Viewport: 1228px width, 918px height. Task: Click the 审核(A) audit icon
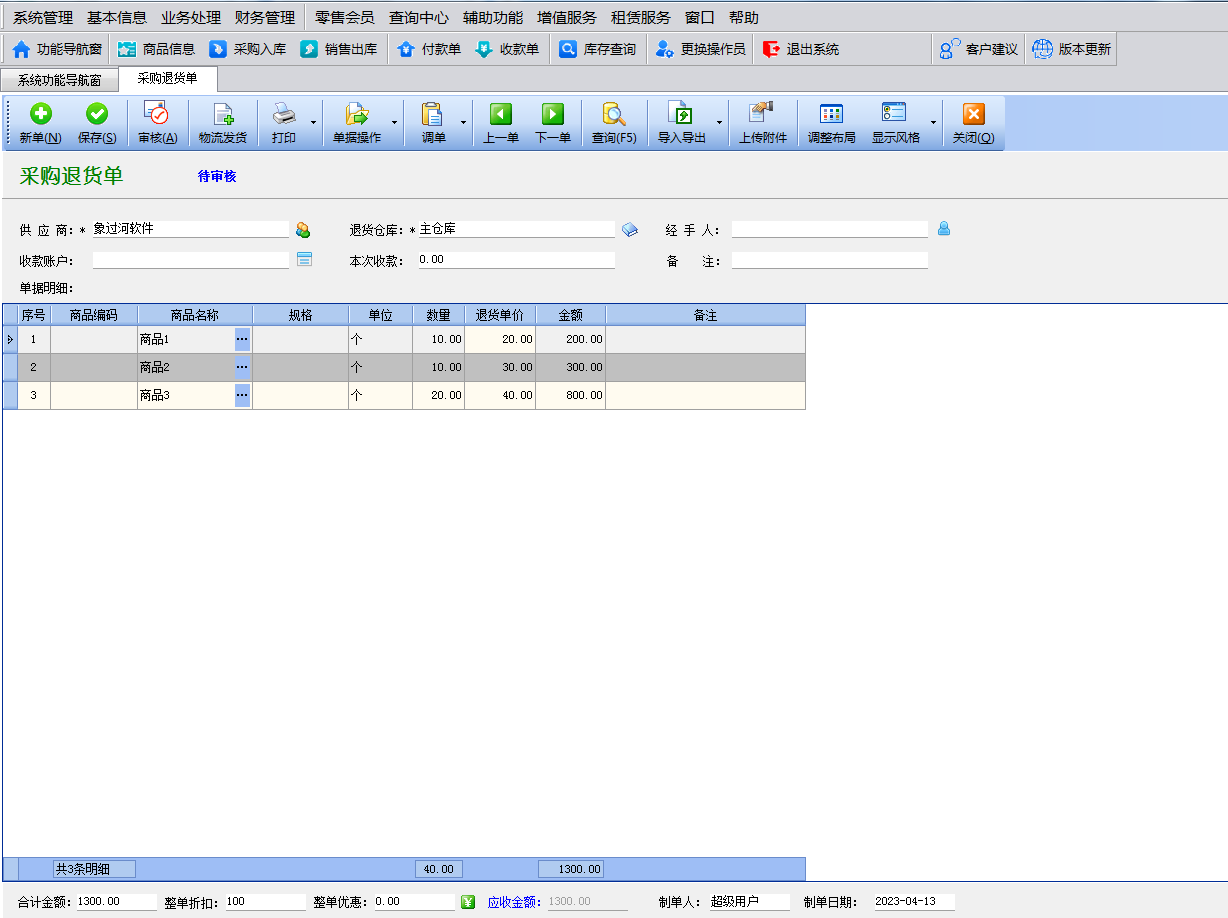[157, 114]
